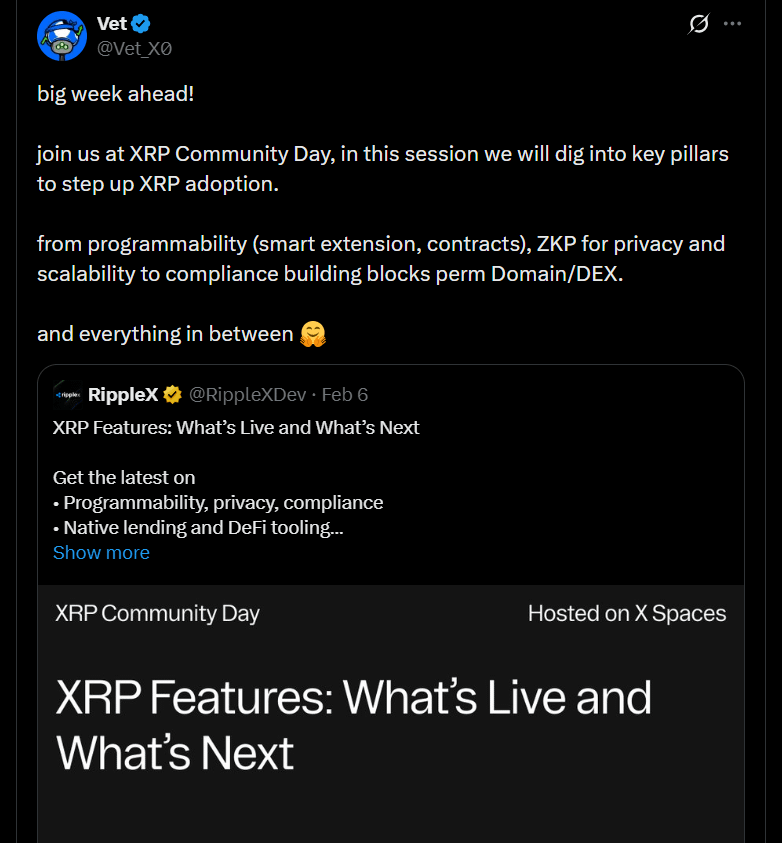Open the Grok explain-post icon
Viewport: 782px width, 843px height.
coord(699,24)
